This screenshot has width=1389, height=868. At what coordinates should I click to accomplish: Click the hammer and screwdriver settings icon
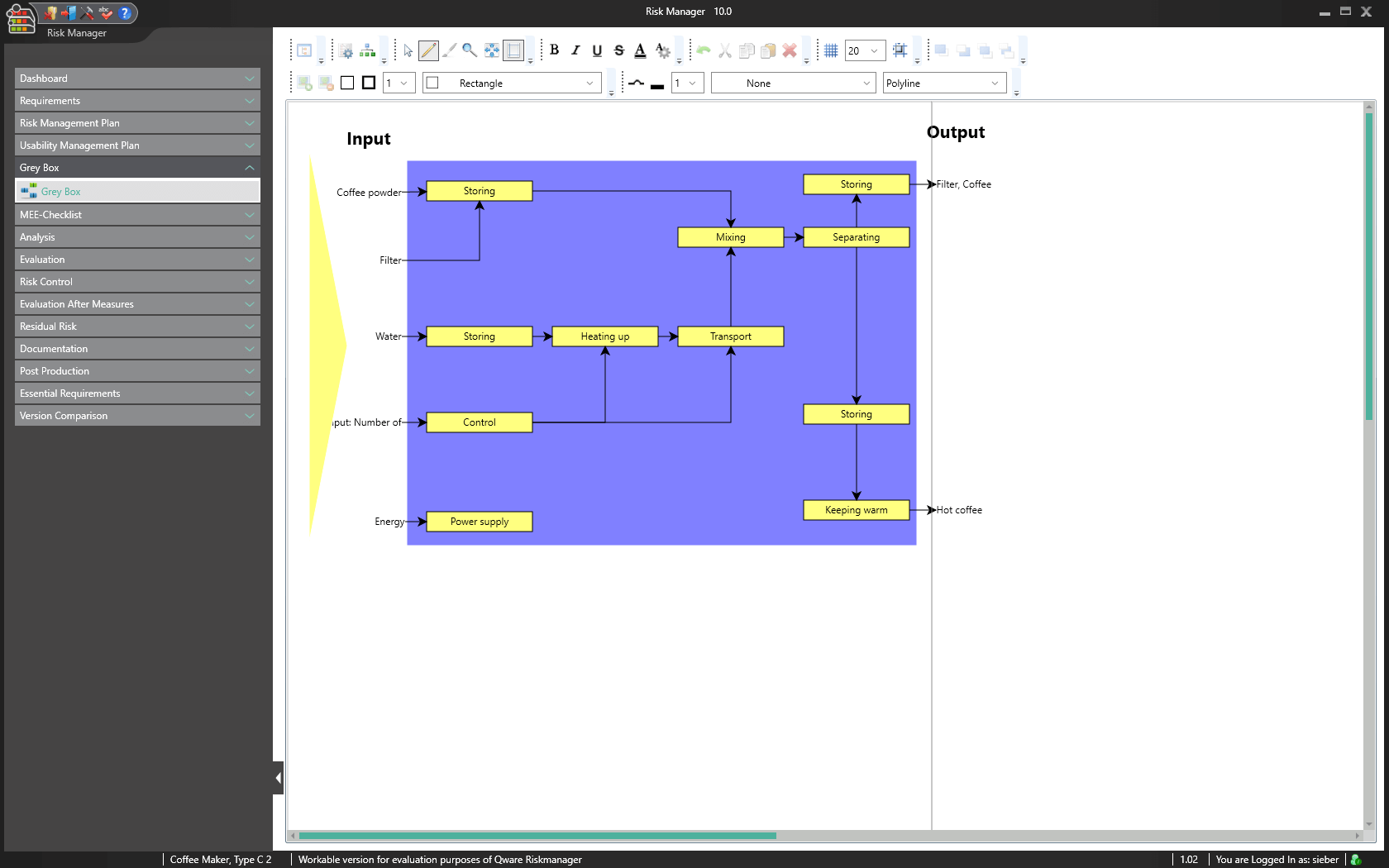pos(87,13)
